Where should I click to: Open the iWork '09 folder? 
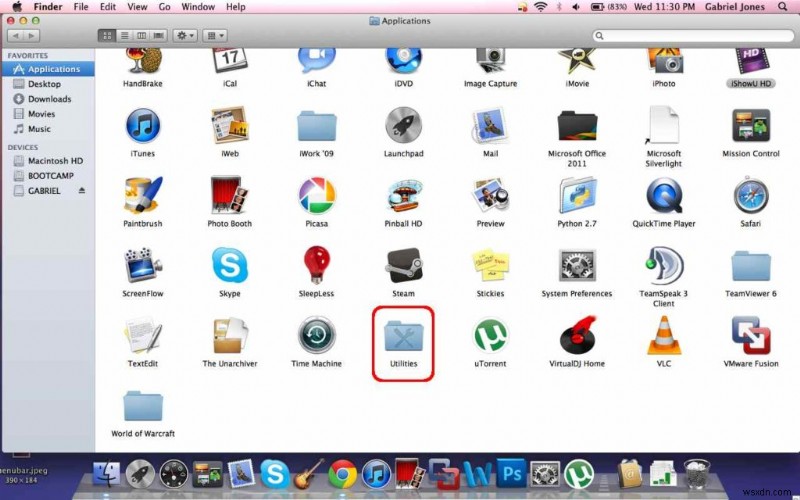click(316, 126)
